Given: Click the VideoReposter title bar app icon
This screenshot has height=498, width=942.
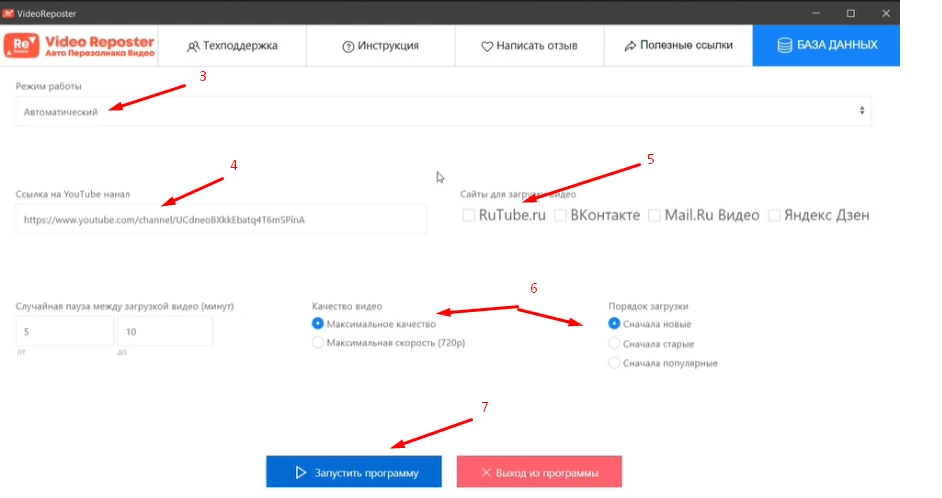Looking at the screenshot, I should click(x=8, y=13).
